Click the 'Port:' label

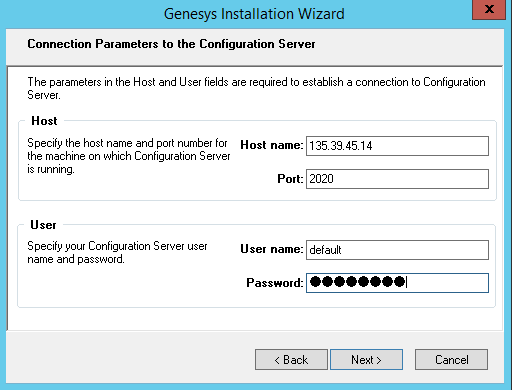point(290,179)
